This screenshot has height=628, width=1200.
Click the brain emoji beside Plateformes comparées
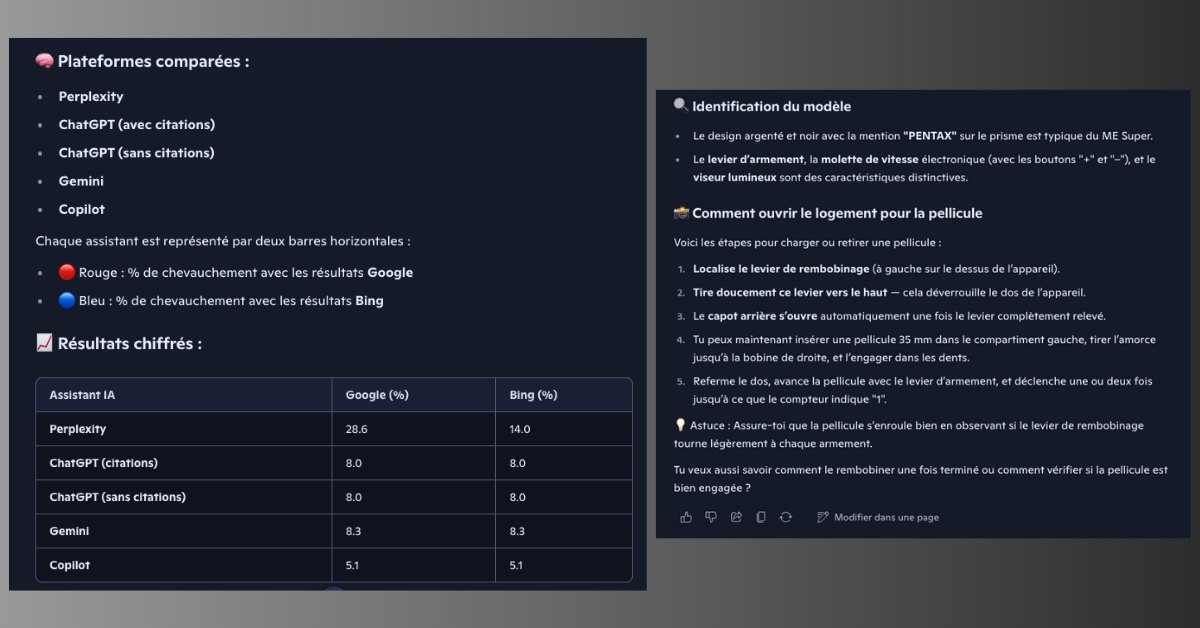tap(44, 61)
